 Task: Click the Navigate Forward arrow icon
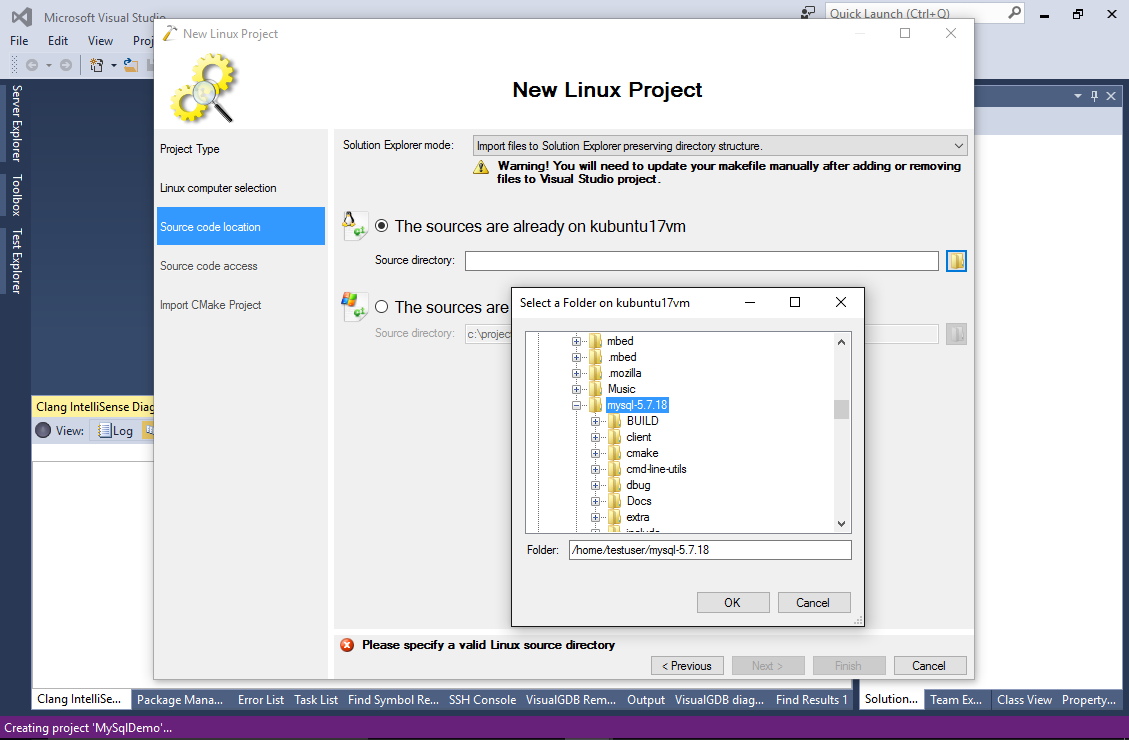coord(66,65)
